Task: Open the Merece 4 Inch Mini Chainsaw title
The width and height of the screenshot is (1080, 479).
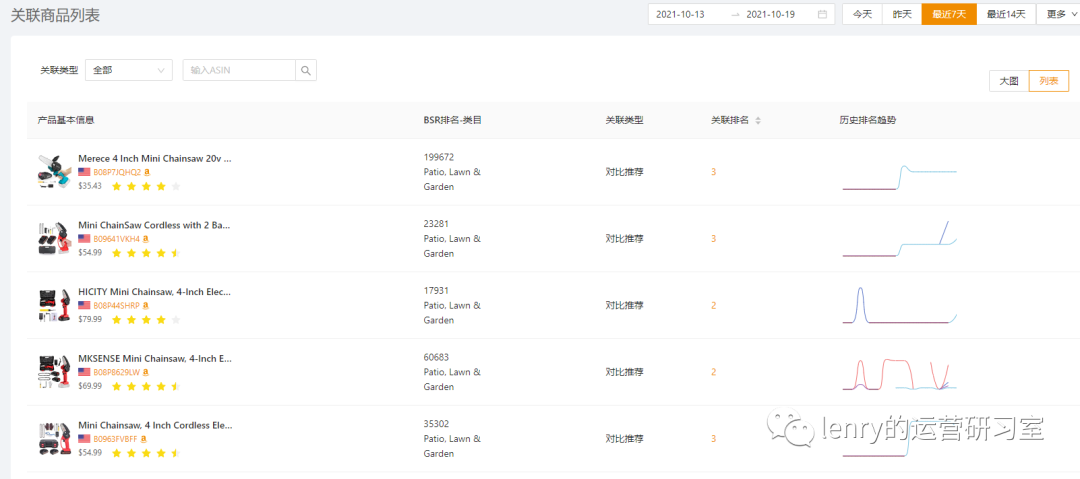Action: coord(155,158)
